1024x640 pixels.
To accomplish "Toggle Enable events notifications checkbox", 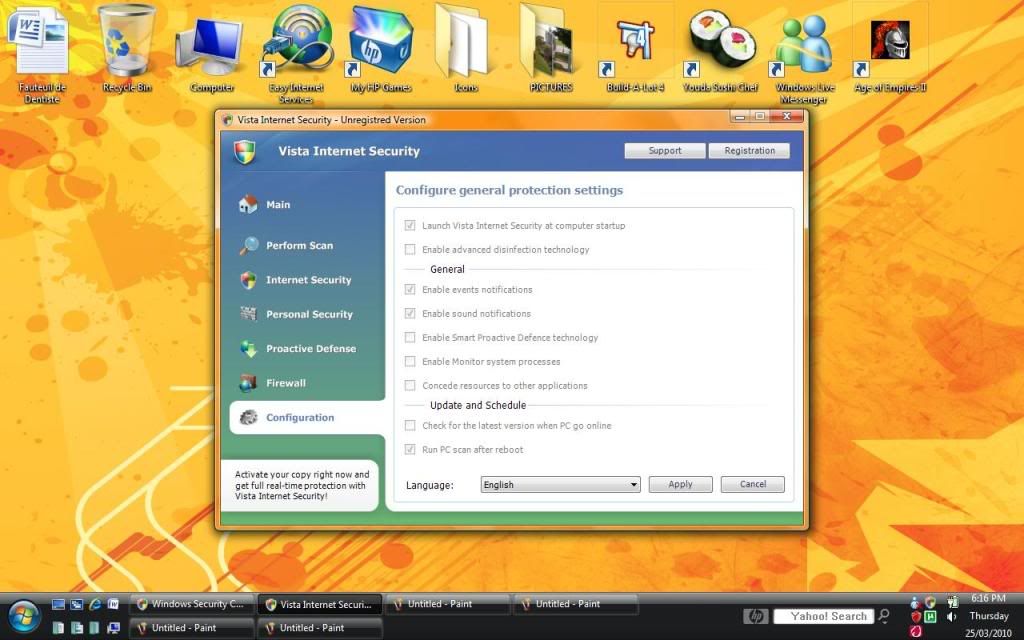I will pos(410,289).
